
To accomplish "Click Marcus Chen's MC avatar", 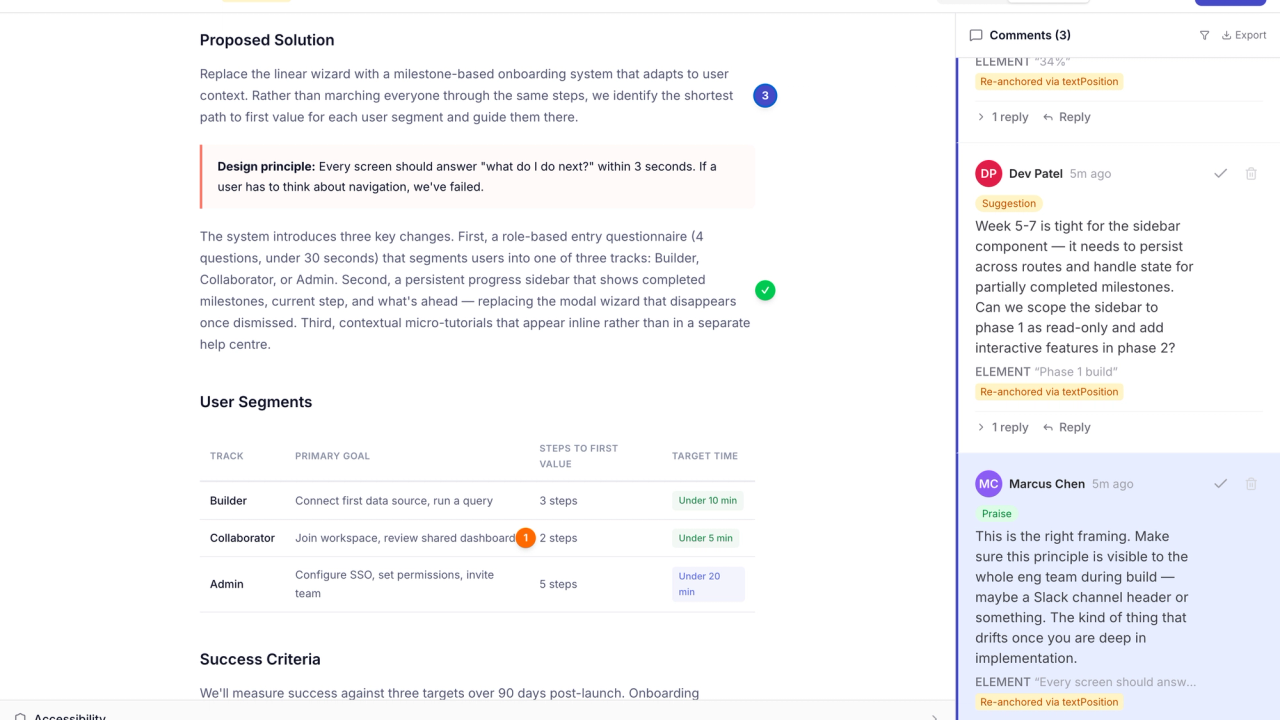I will tap(988, 483).
